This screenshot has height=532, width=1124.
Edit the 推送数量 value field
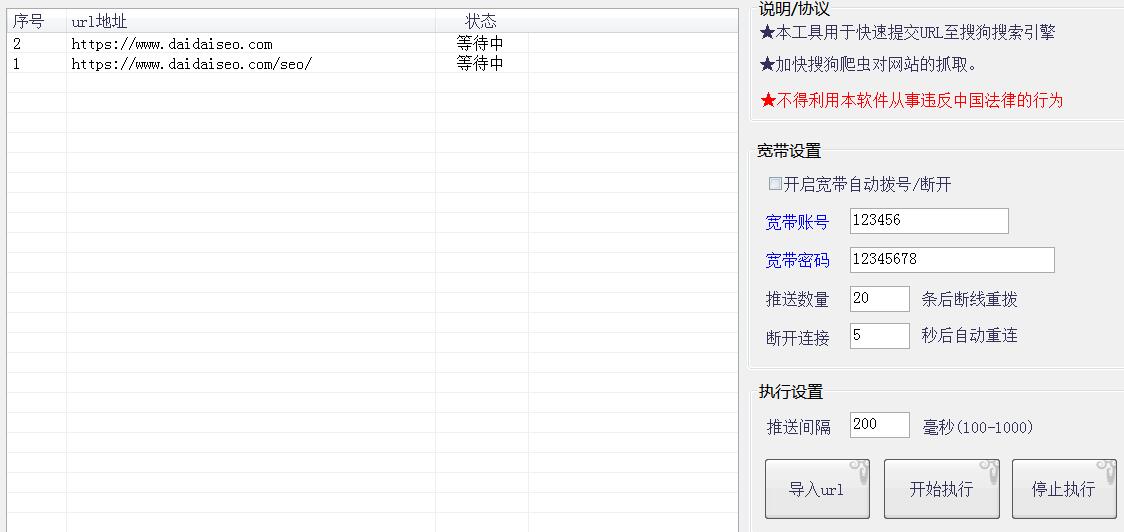(880, 299)
